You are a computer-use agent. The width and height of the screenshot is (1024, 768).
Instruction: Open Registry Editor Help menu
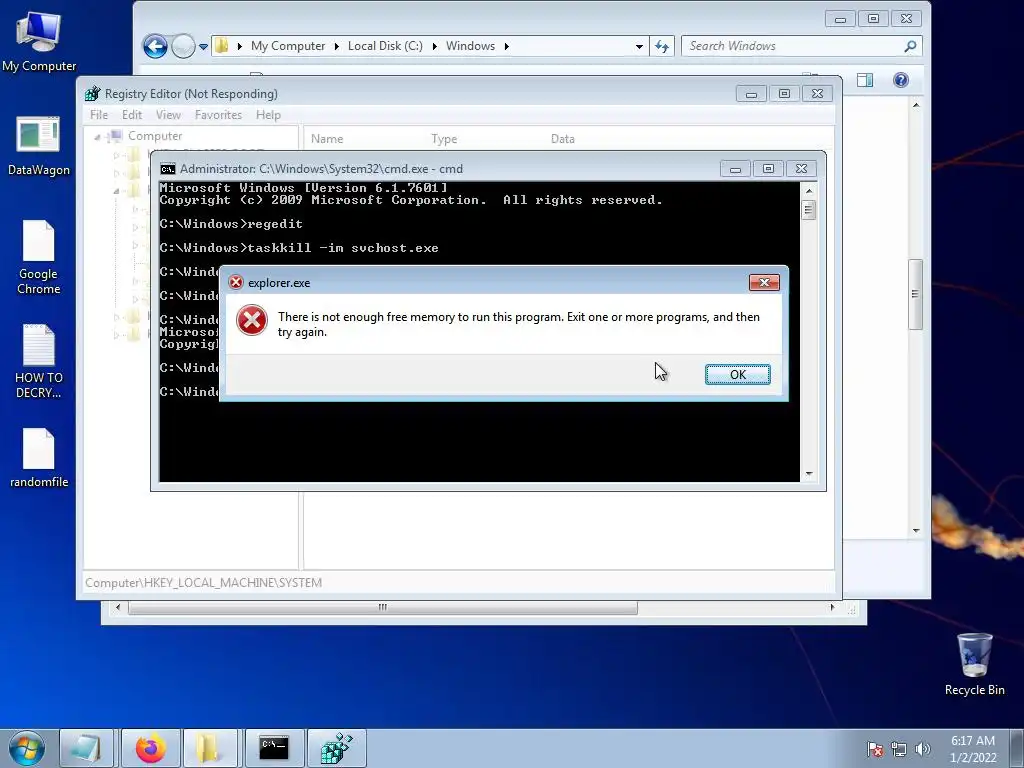(268, 115)
